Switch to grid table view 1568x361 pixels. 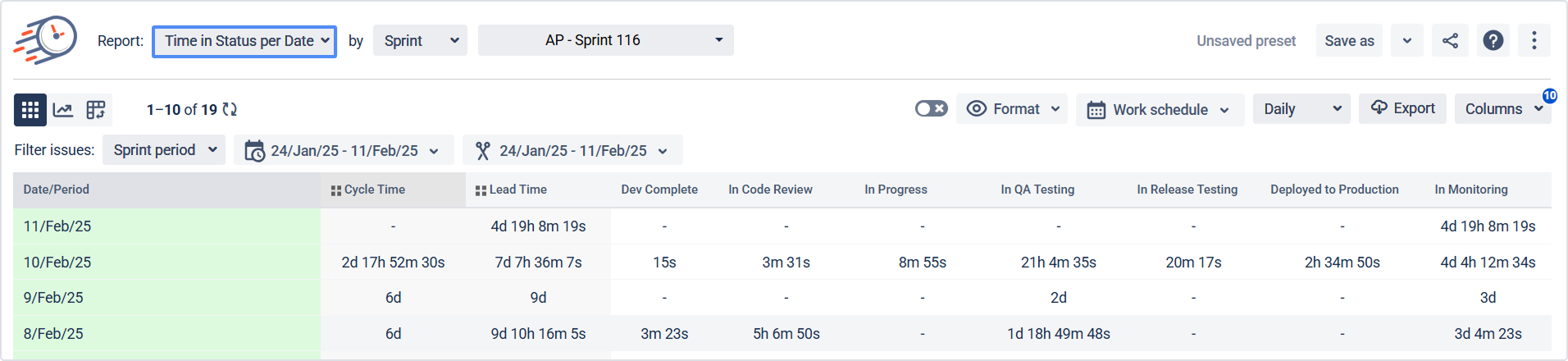tap(30, 110)
